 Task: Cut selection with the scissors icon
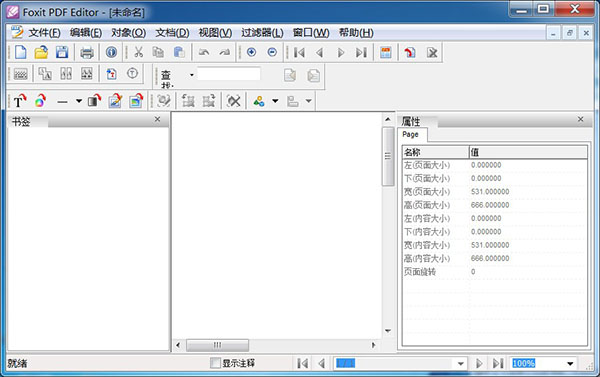(138, 52)
